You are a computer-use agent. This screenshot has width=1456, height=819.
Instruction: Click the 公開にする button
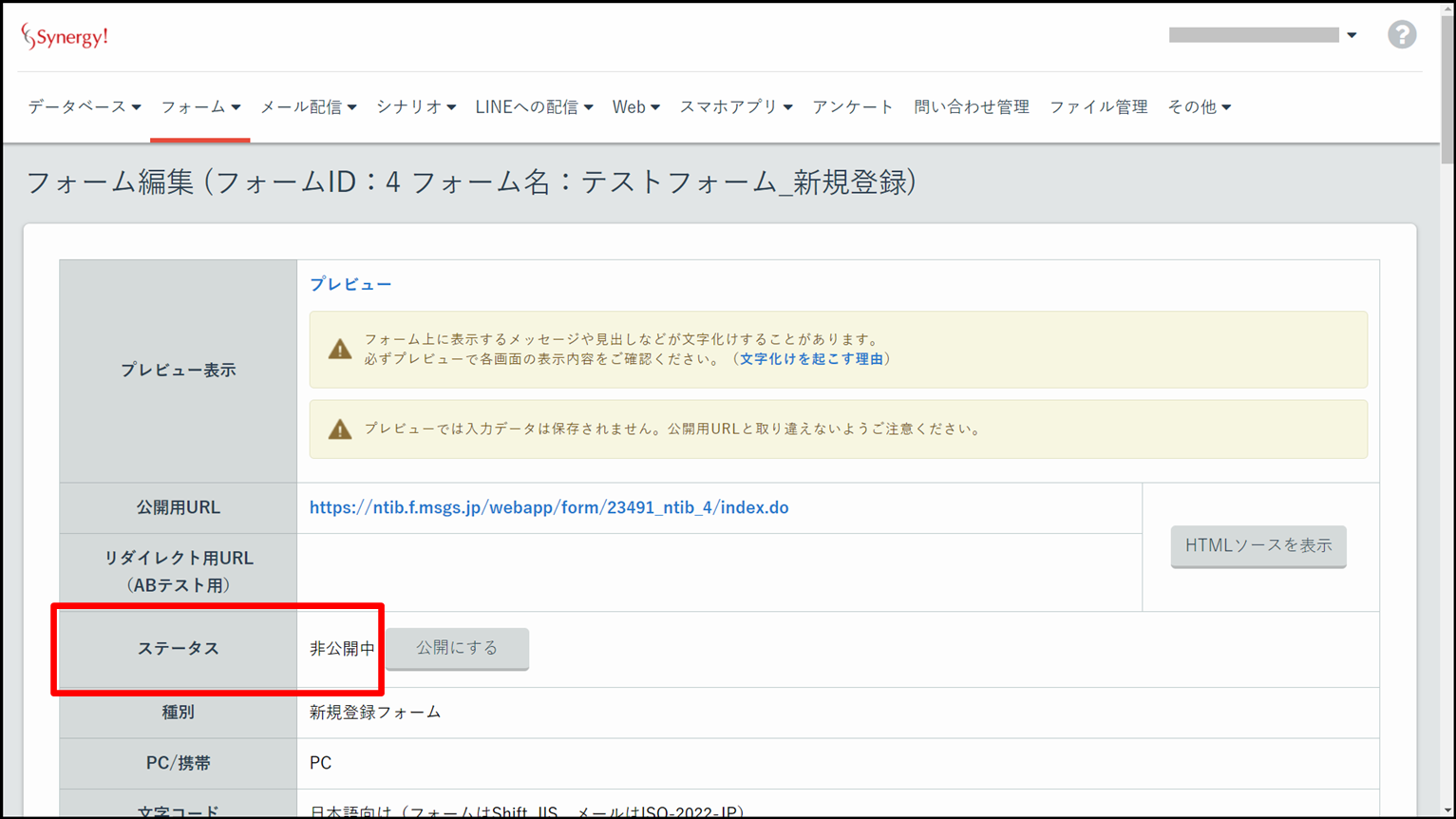click(457, 648)
